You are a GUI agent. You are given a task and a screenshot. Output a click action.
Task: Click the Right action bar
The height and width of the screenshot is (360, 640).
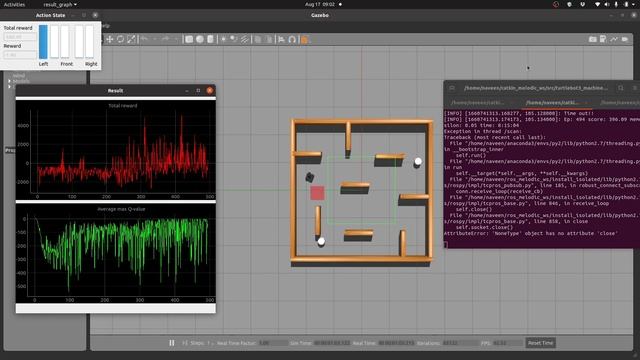point(89,42)
